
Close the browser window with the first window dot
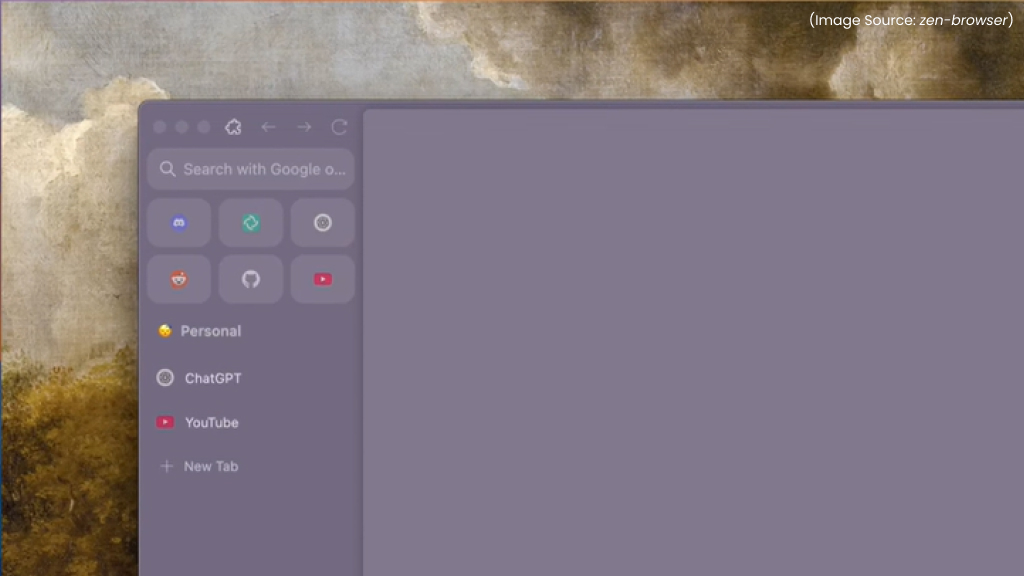(160, 127)
